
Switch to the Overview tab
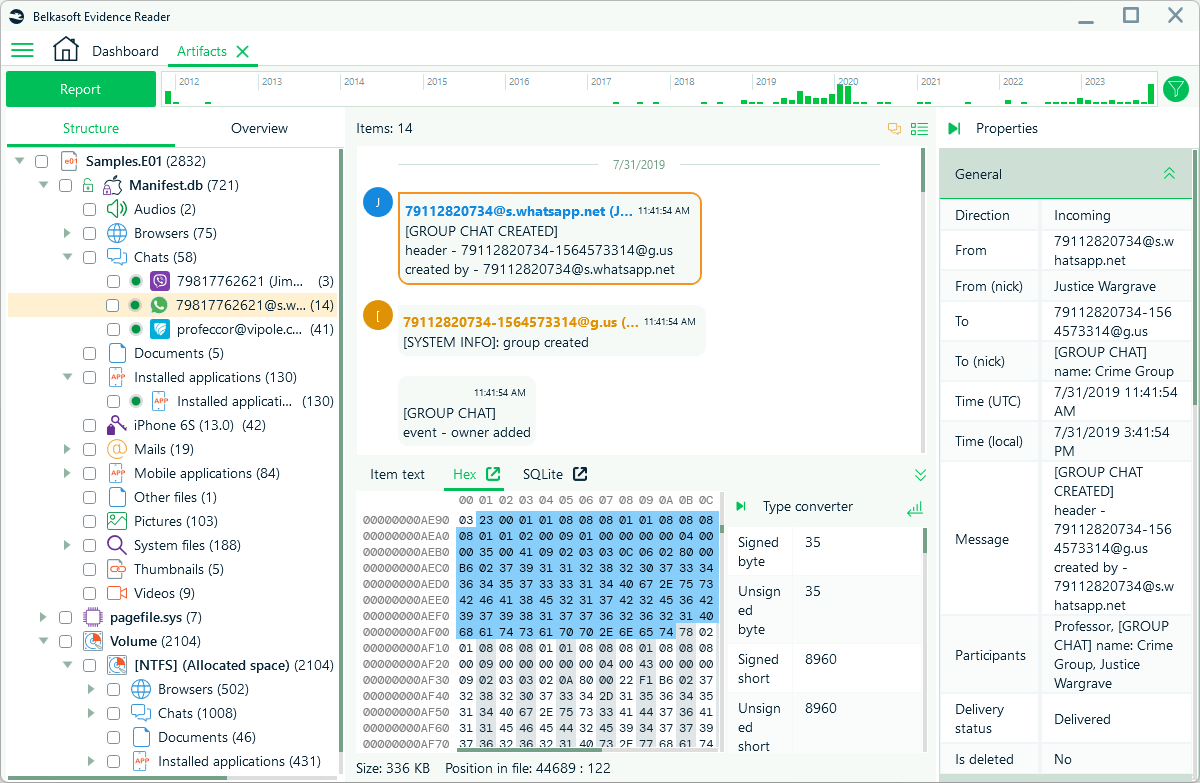(x=259, y=128)
